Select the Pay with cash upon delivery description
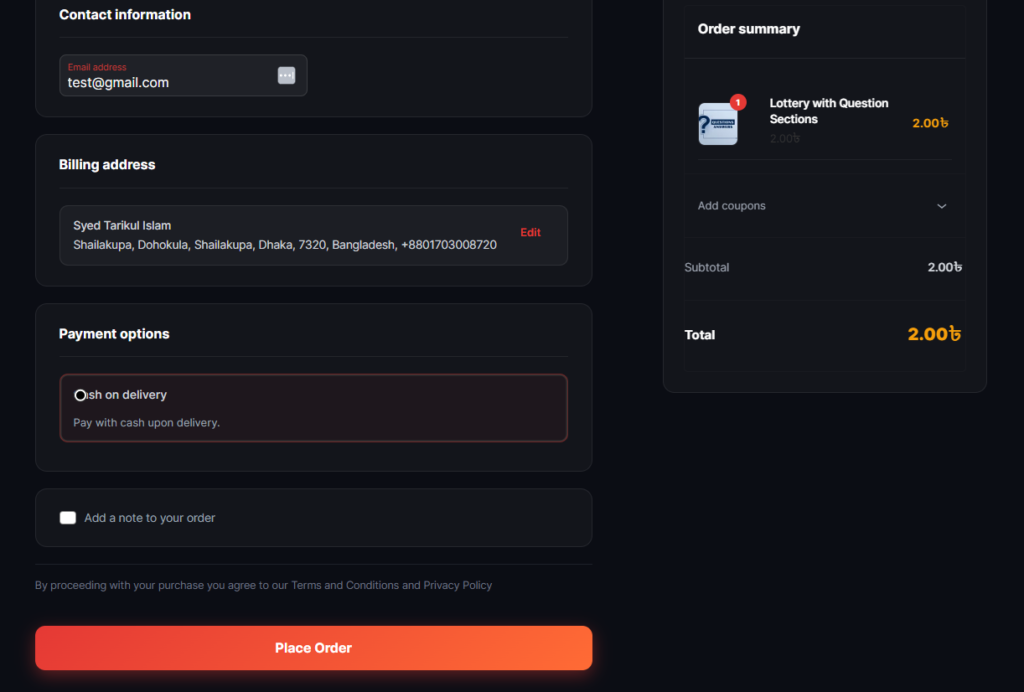 click(x=146, y=422)
